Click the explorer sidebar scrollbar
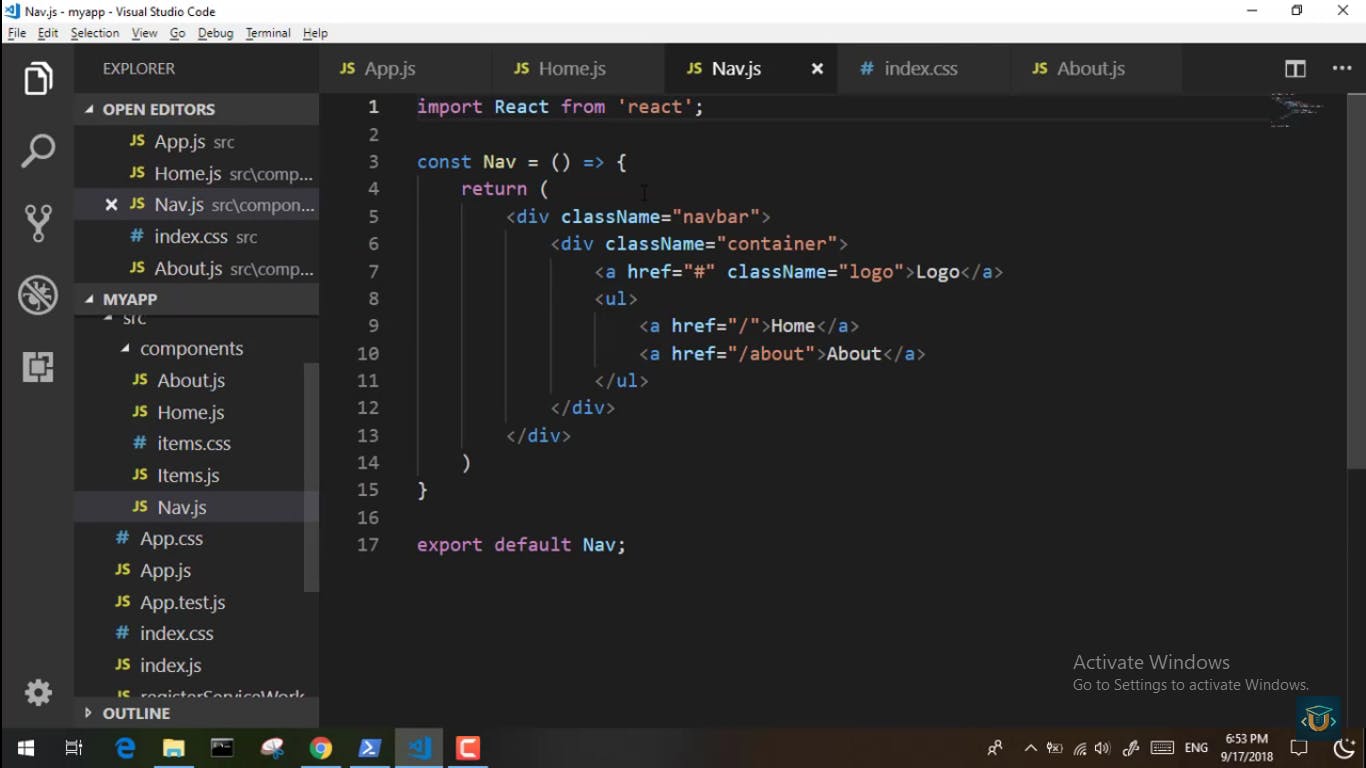1366x768 pixels. pos(311,477)
